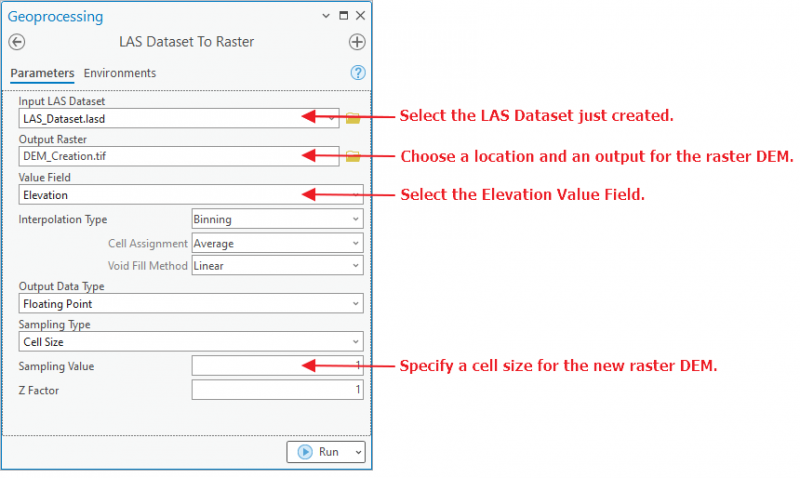Click the Z Factor input field
This screenshot has width=800, height=478.
click(276, 390)
